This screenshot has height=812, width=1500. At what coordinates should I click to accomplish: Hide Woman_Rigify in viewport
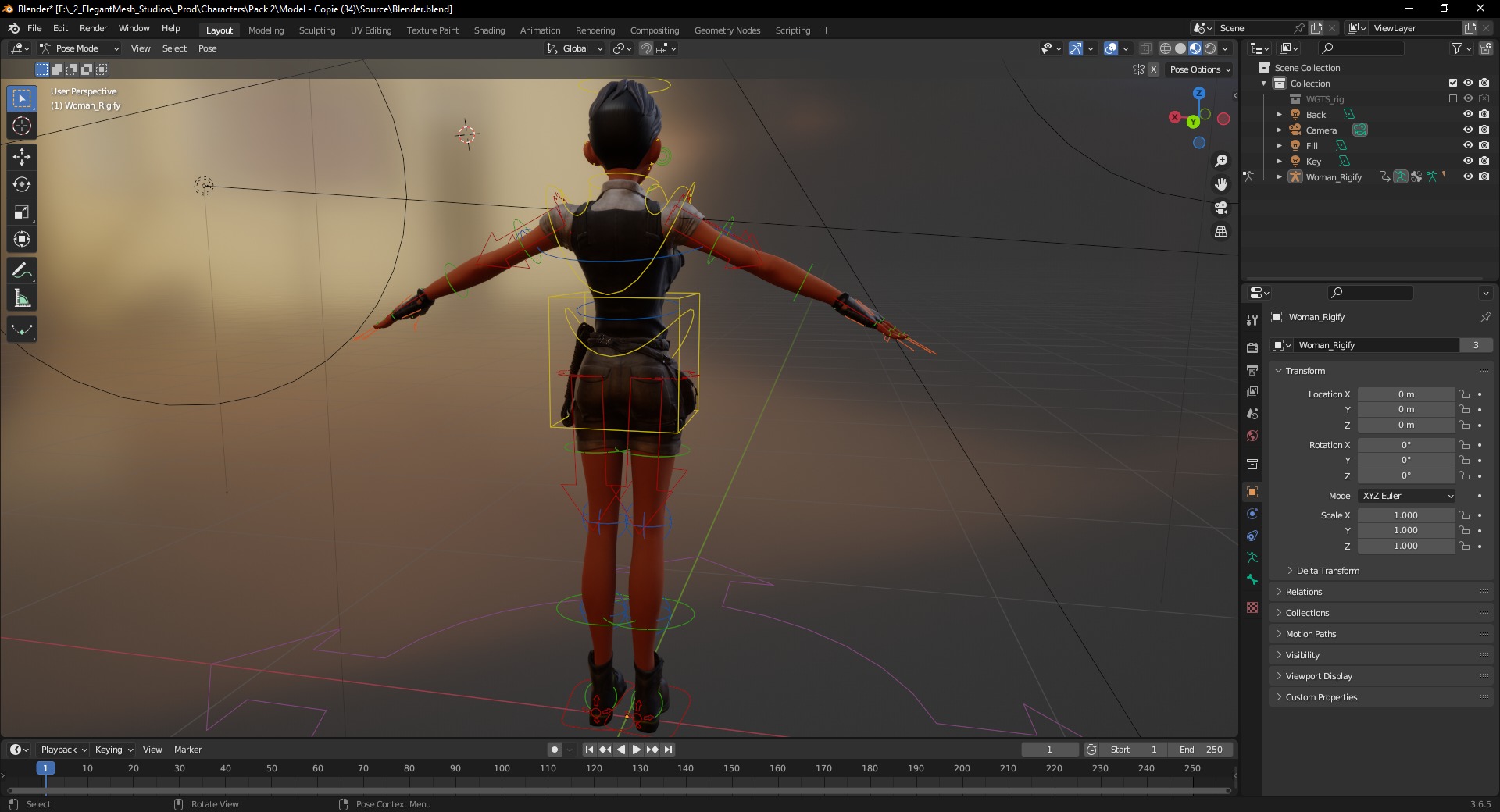tap(1468, 176)
